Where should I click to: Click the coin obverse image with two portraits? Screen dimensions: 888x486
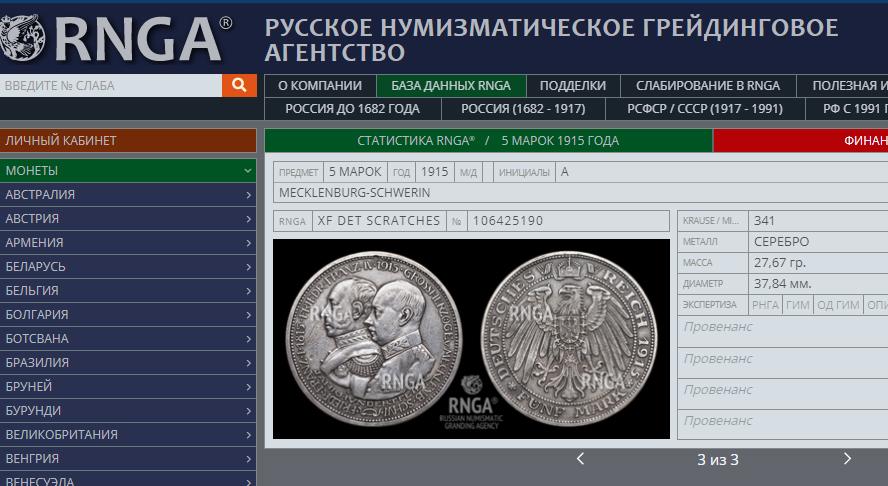pos(374,338)
